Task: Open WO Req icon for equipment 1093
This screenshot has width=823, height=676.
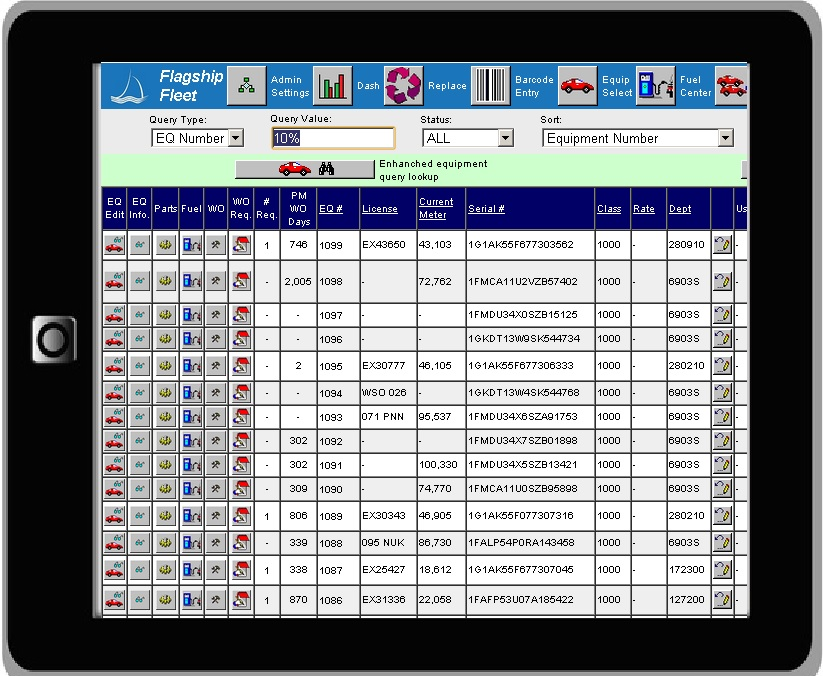Action: click(x=239, y=417)
